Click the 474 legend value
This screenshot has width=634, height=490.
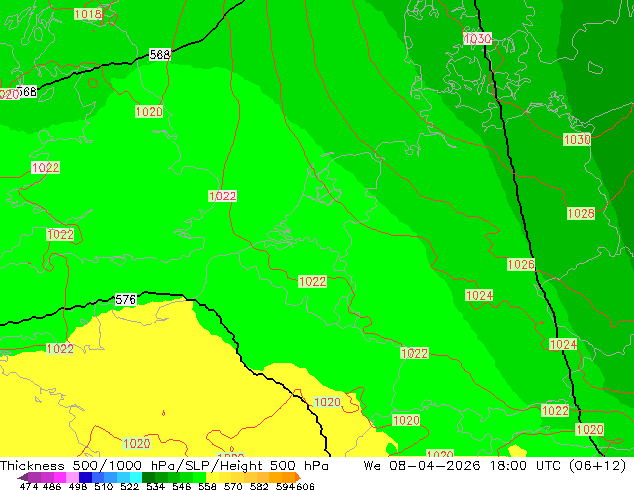coord(29,486)
